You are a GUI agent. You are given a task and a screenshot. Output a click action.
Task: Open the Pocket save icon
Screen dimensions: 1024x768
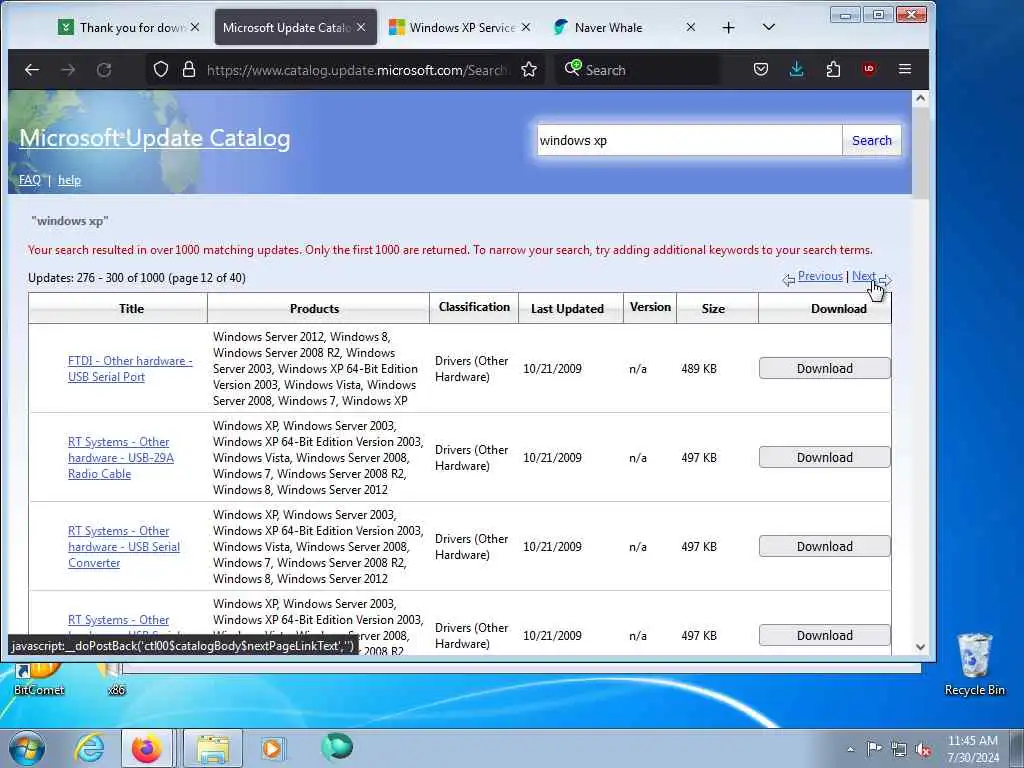(761, 69)
